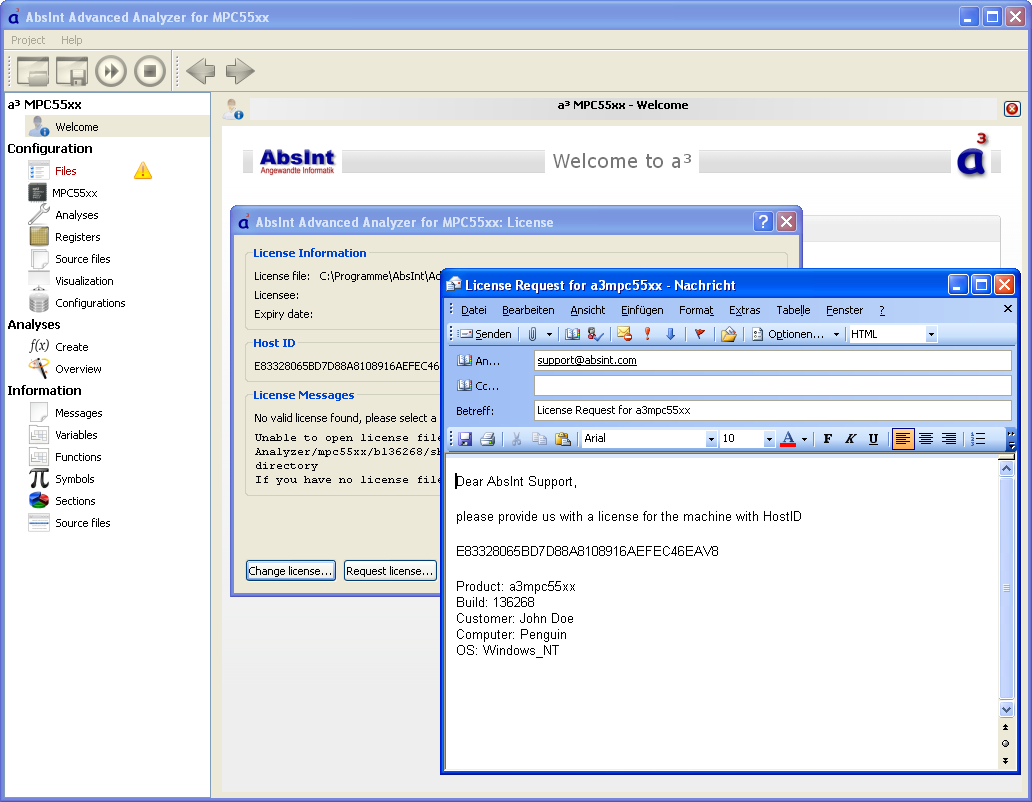Screen dimensions: 1032x802
Task: Select Create under Analyses
Action: pos(71,347)
